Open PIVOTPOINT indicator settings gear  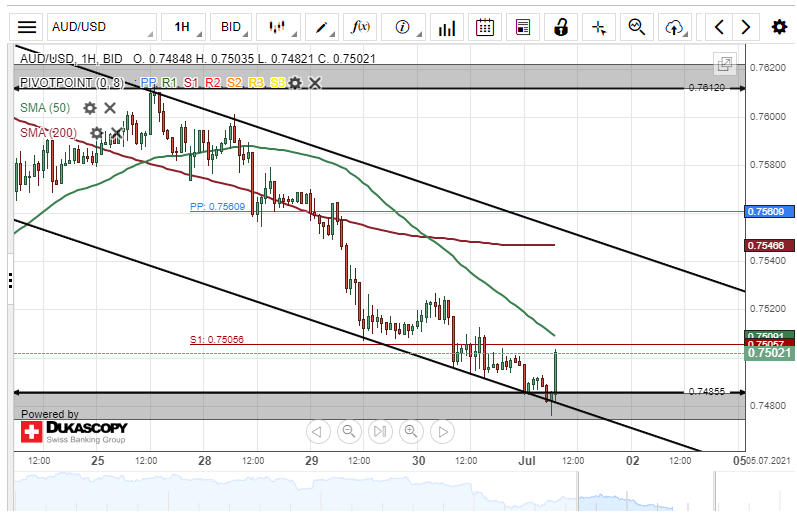point(295,83)
